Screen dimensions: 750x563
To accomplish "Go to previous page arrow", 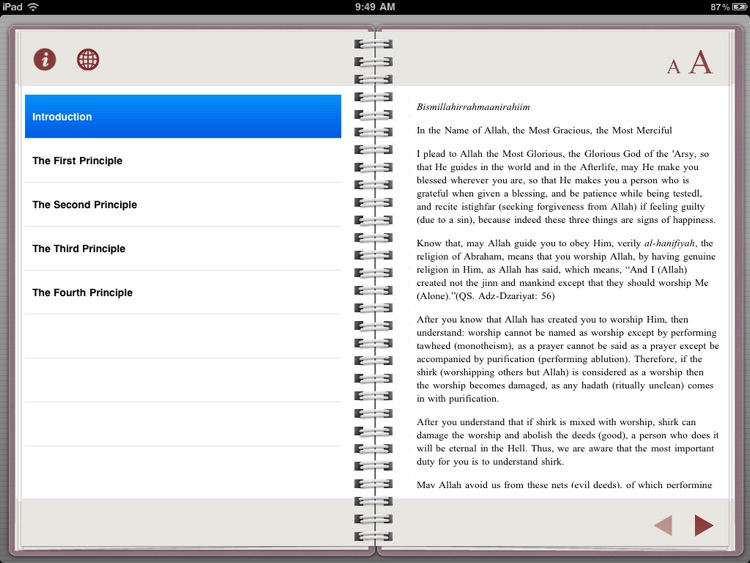I will [663, 525].
